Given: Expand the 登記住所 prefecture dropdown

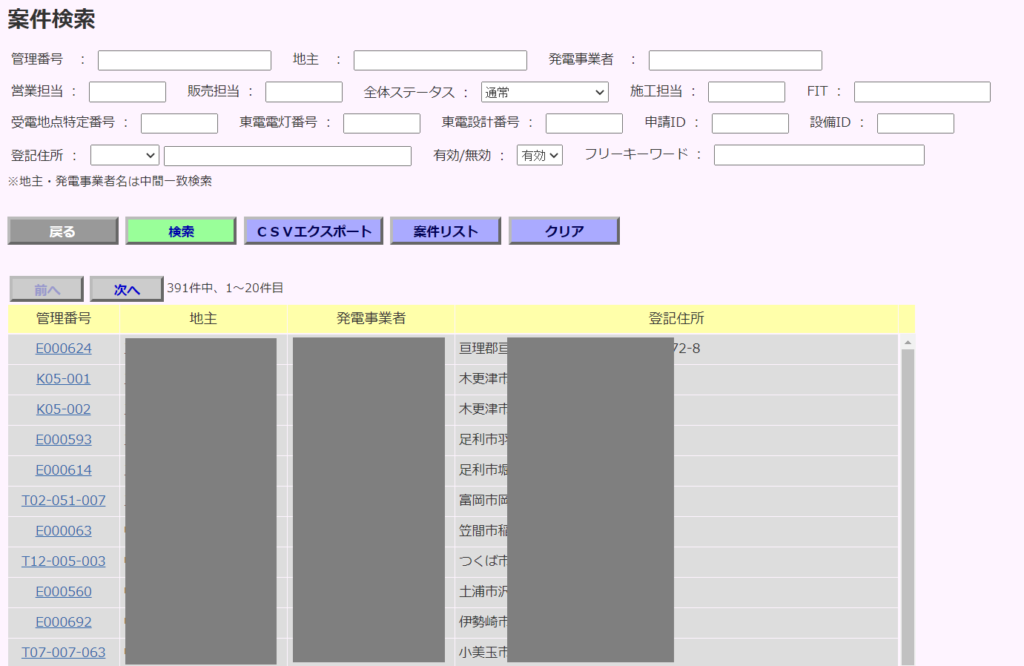Looking at the screenshot, I should coord(125,155).
